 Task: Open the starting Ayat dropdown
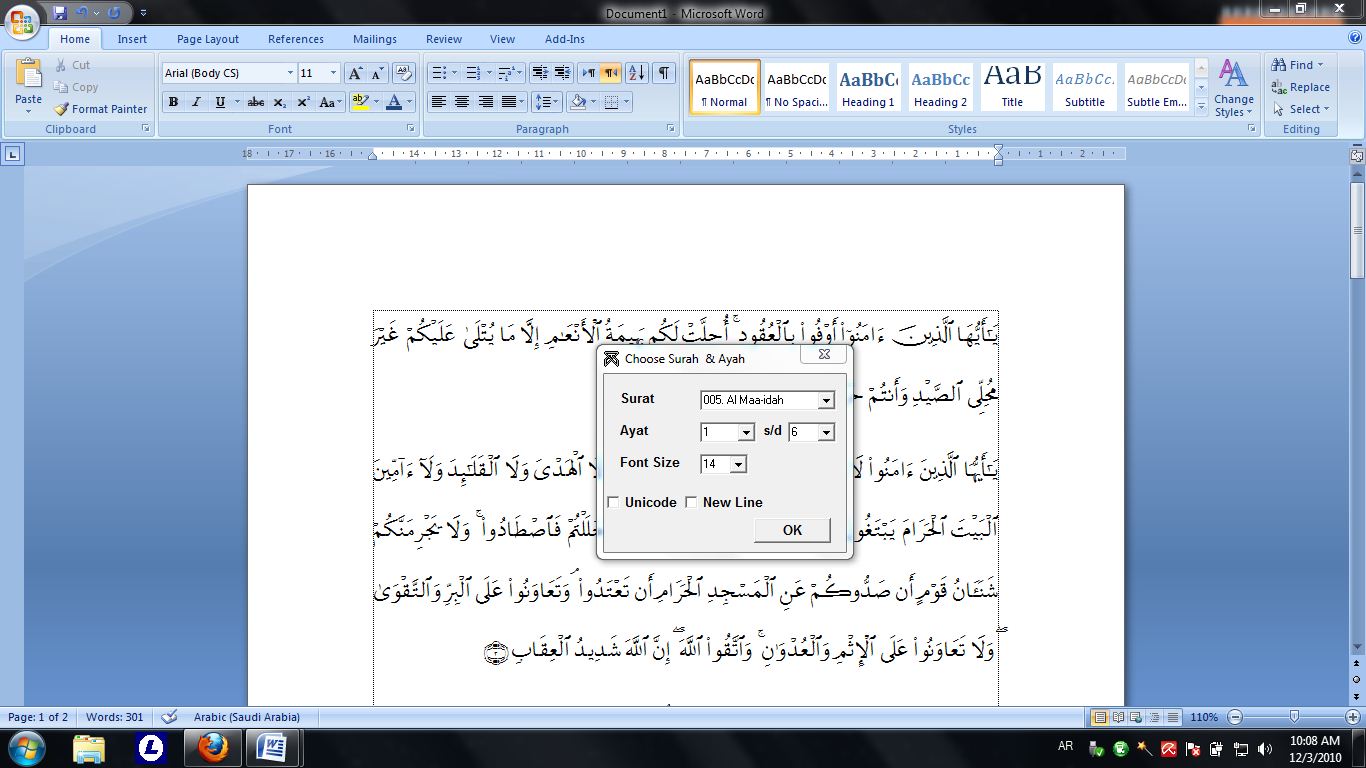click(746, 433)
